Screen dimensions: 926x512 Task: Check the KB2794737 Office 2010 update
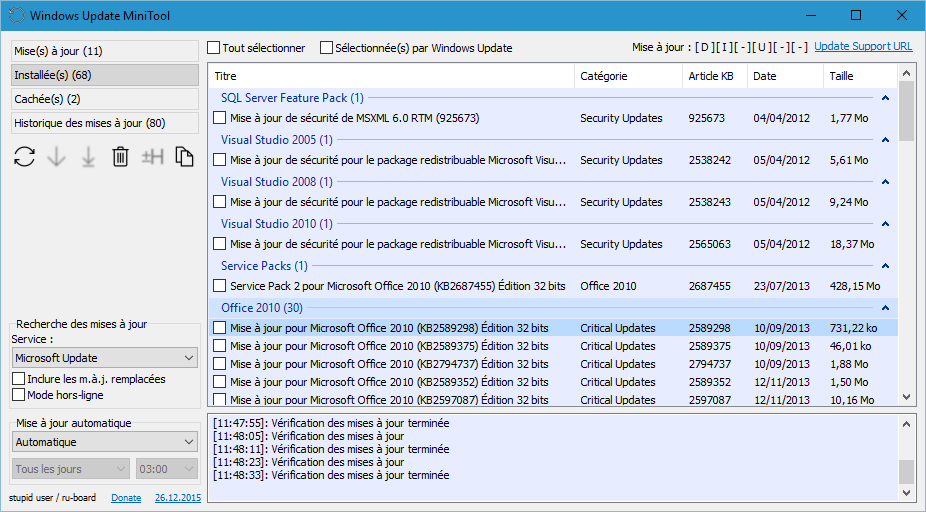pos(220,364)
